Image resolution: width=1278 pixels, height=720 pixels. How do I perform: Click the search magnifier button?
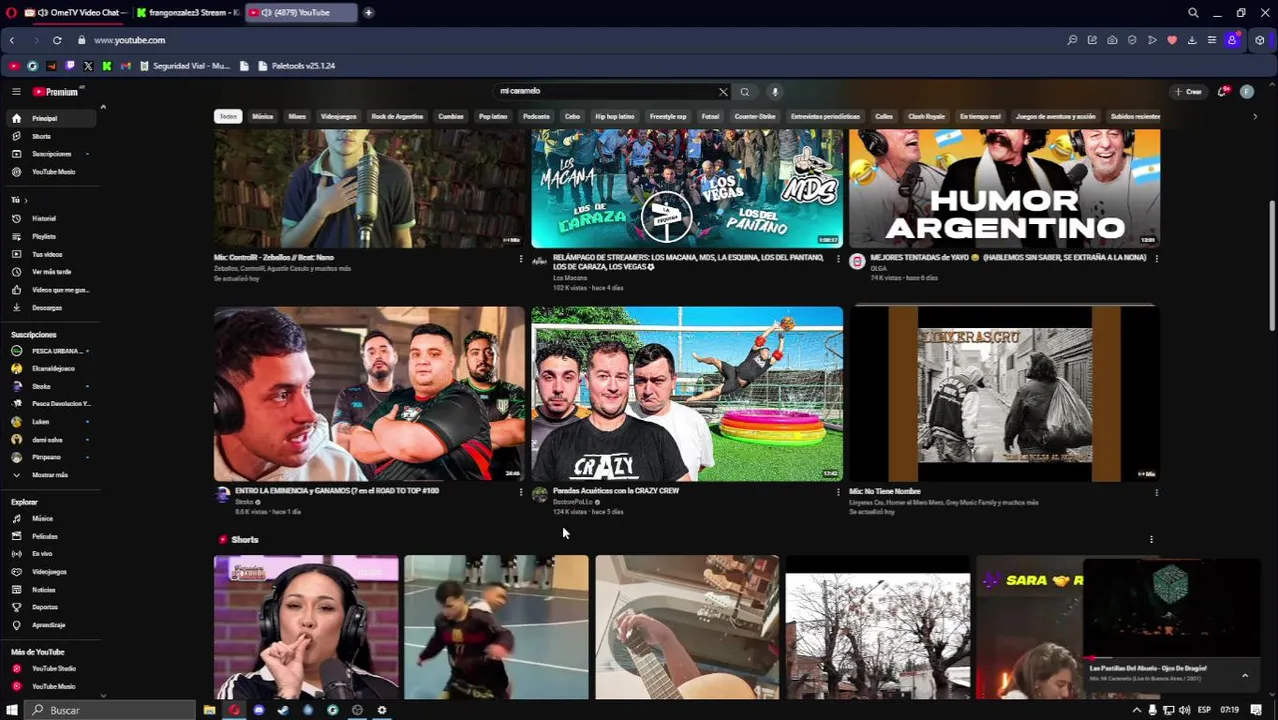pos(744,91)
